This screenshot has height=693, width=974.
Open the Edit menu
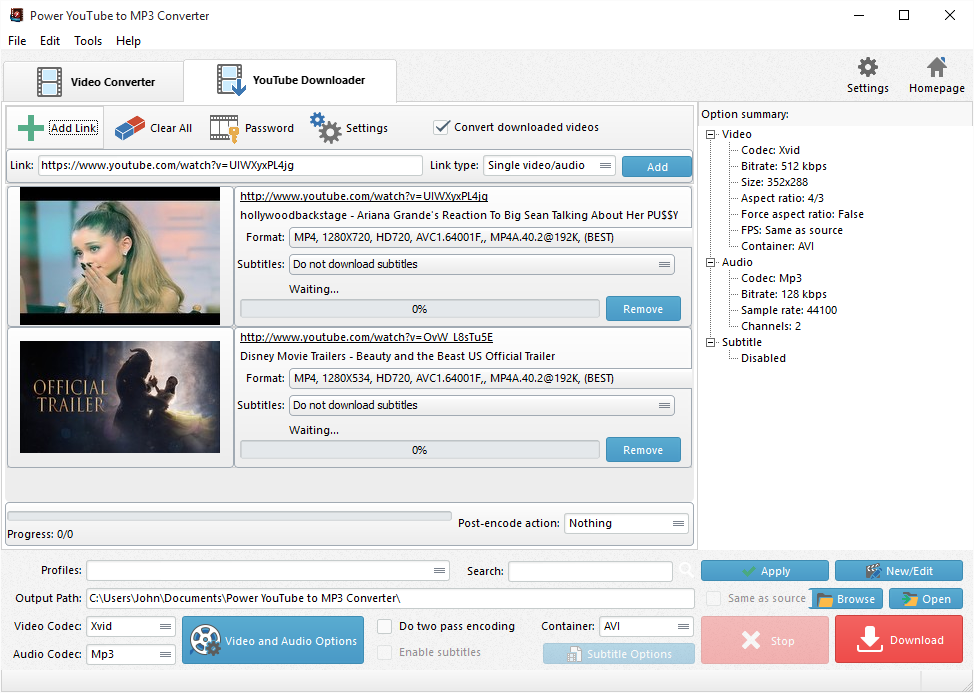tap(50, 41)
